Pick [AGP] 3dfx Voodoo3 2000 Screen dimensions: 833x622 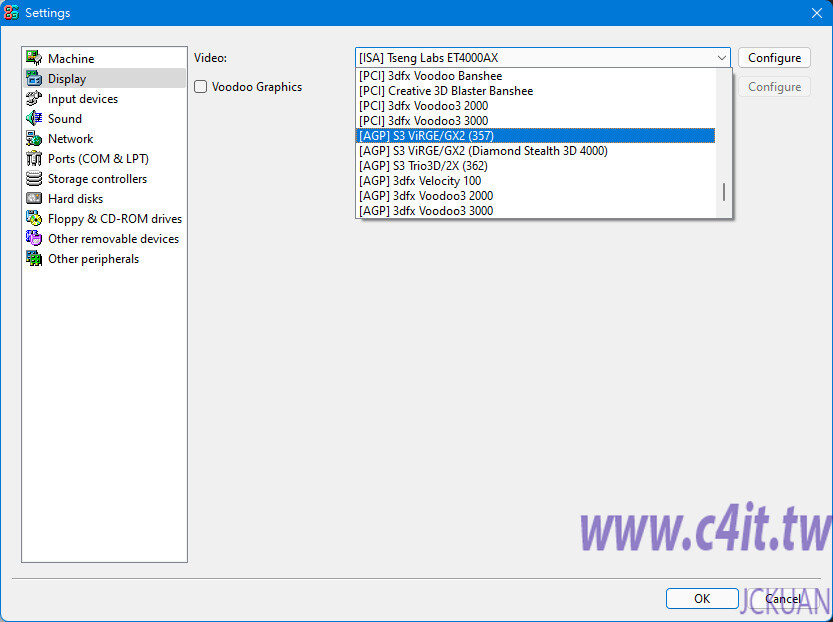click(535, 195)
